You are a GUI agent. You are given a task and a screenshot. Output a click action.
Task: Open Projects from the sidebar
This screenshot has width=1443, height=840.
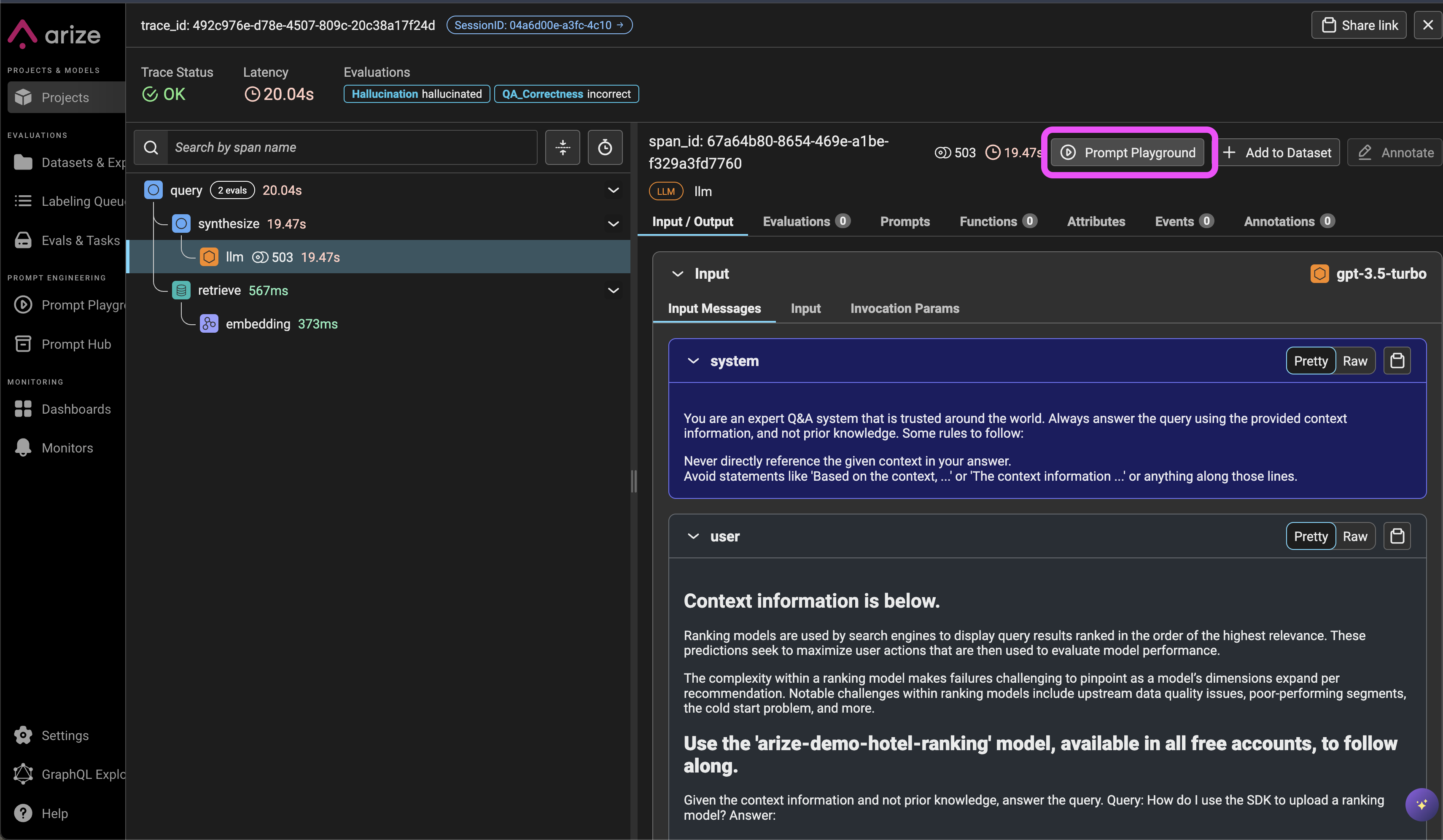[x=66, y=97]
